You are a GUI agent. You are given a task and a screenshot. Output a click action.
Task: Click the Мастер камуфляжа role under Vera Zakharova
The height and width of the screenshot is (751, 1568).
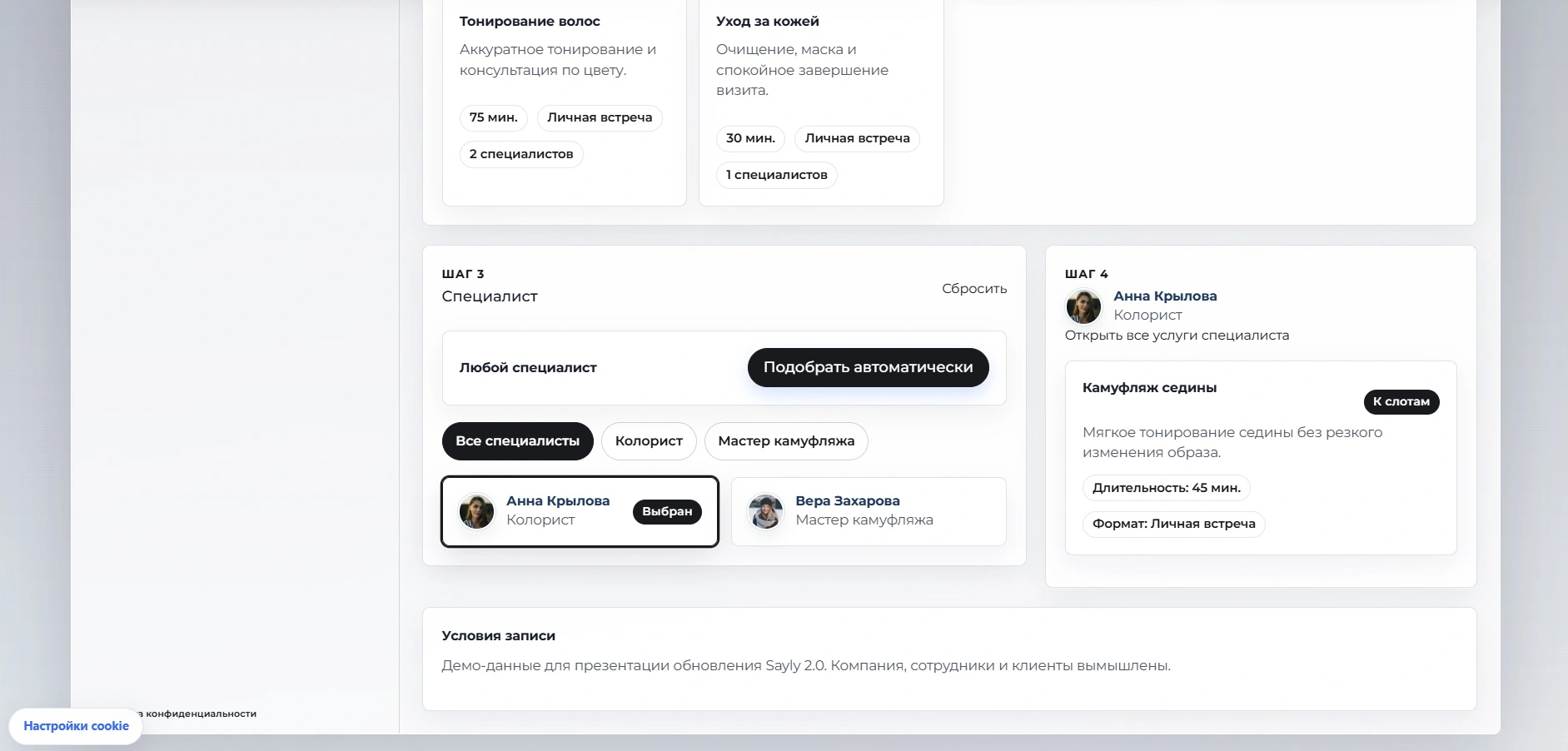click(x=864, y=520)
